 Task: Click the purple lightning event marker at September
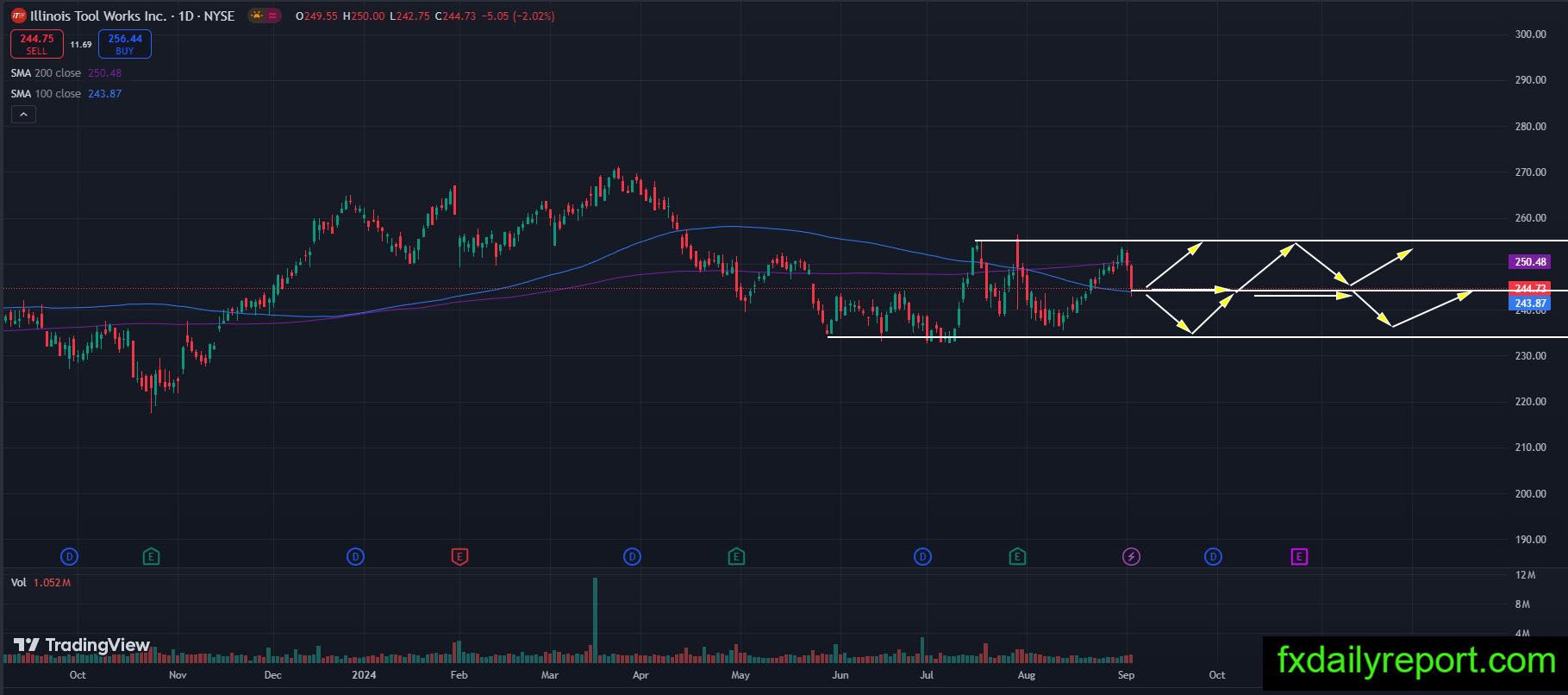(x=1131, y=557)
